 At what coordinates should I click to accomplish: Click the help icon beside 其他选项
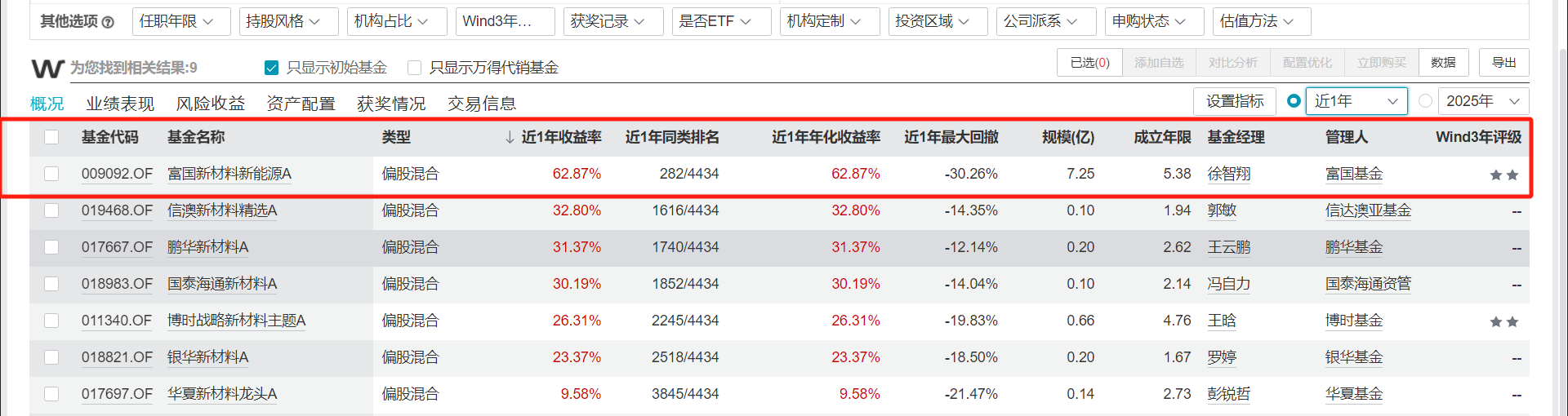pyautogui.click(x=108, y=22)
